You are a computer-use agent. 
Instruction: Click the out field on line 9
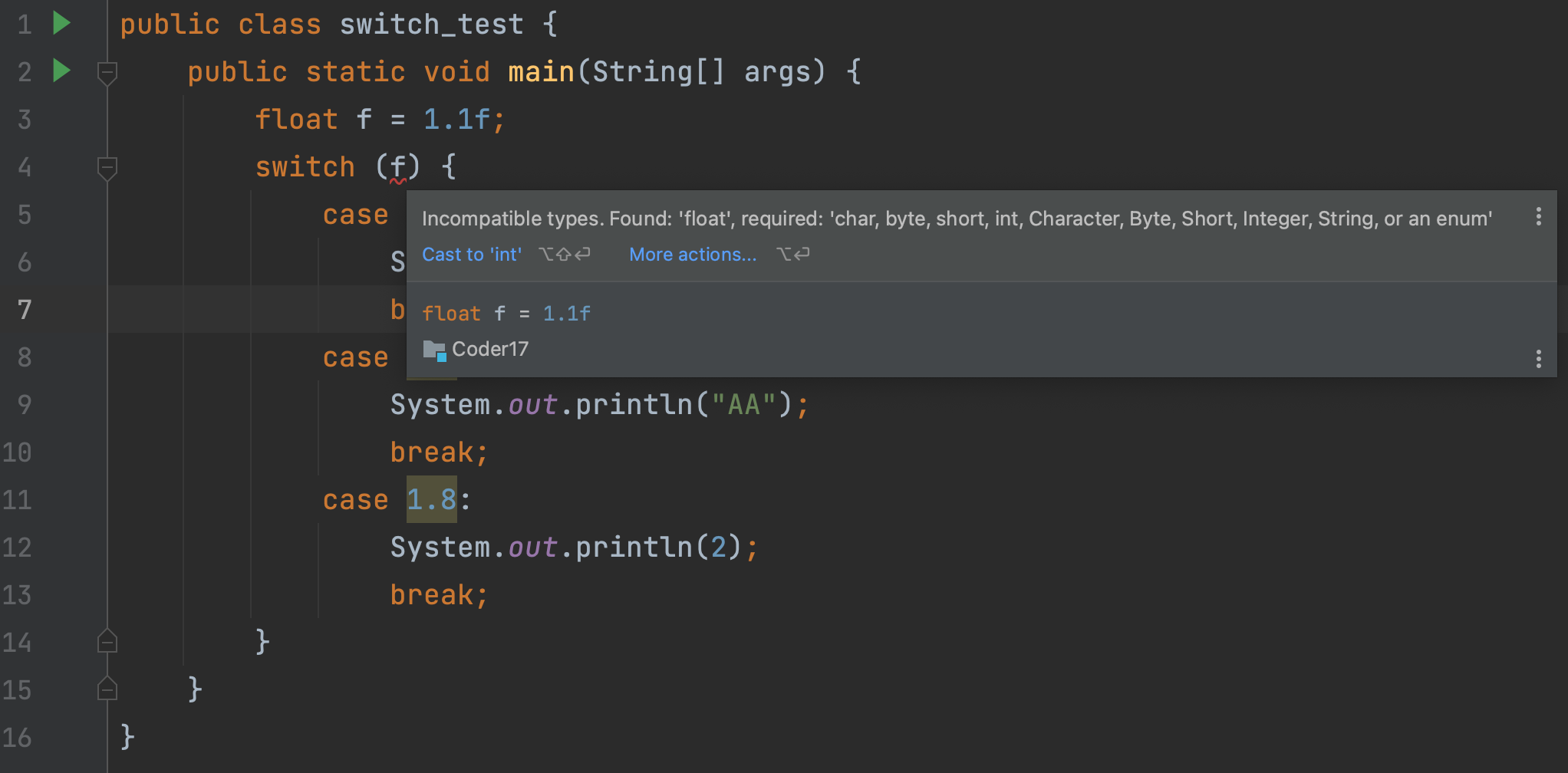pyautogui.click(x=532, y=404)
